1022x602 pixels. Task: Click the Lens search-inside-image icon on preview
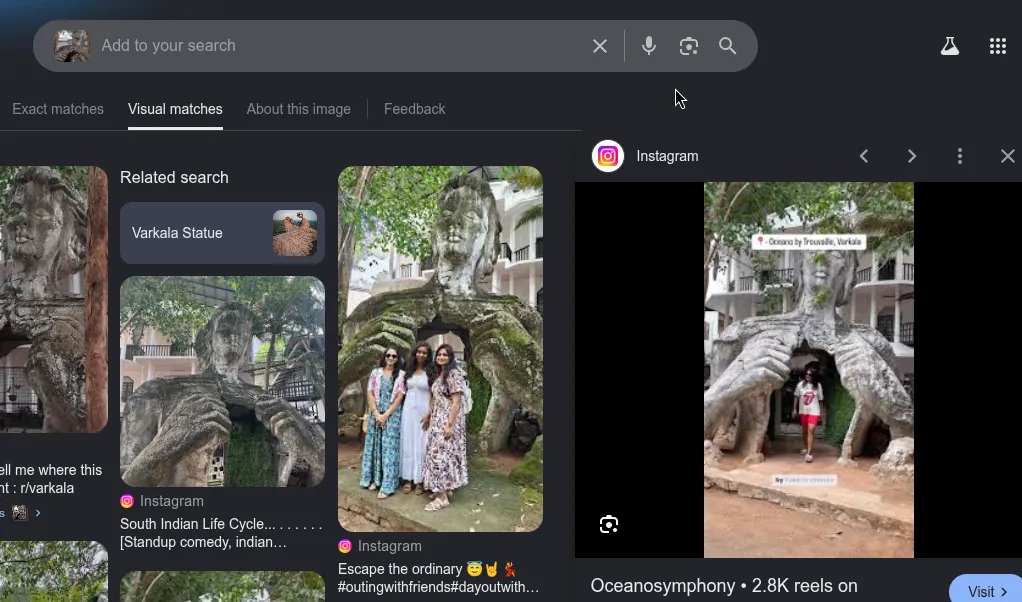[x=609, y=524]
